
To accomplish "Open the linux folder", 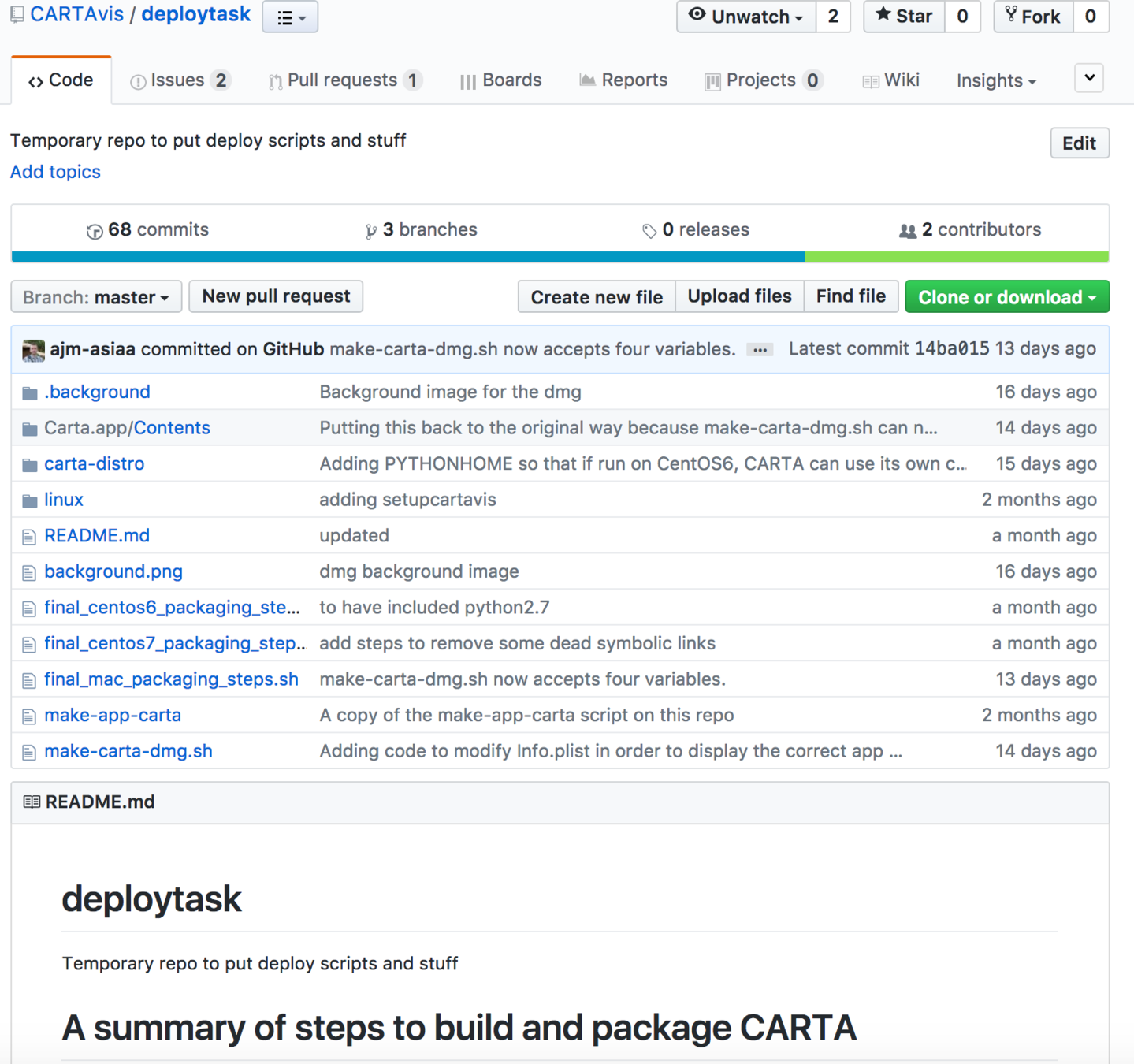I will click(x=63, y=500).
